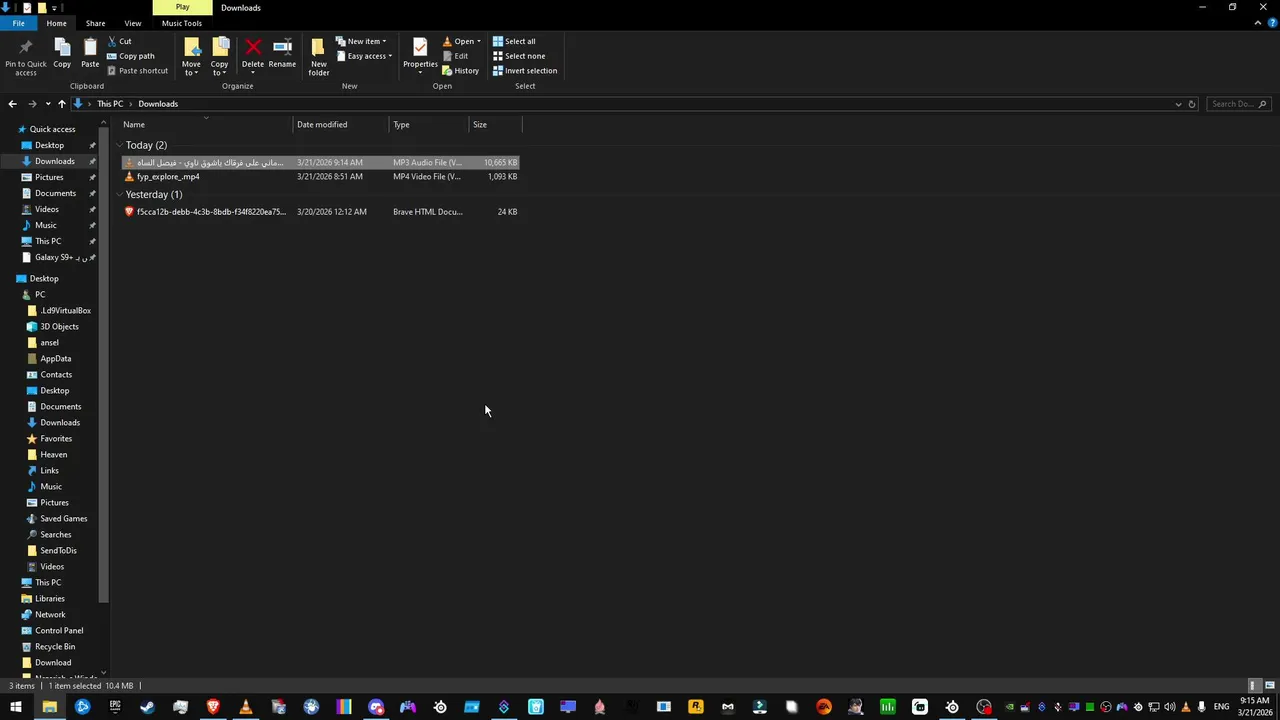This screenshot has height=720, width=1280.
Task: Click Edit in the Open group
Action: 455,56
